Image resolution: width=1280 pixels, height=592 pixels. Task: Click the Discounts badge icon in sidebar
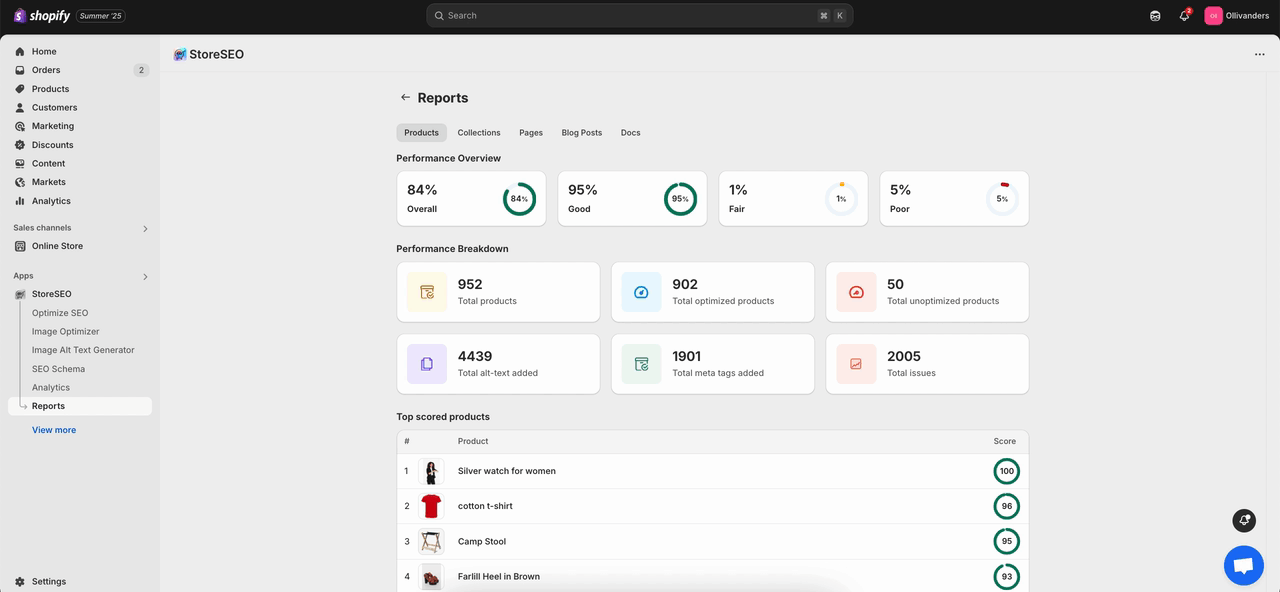tap(20, 145)
